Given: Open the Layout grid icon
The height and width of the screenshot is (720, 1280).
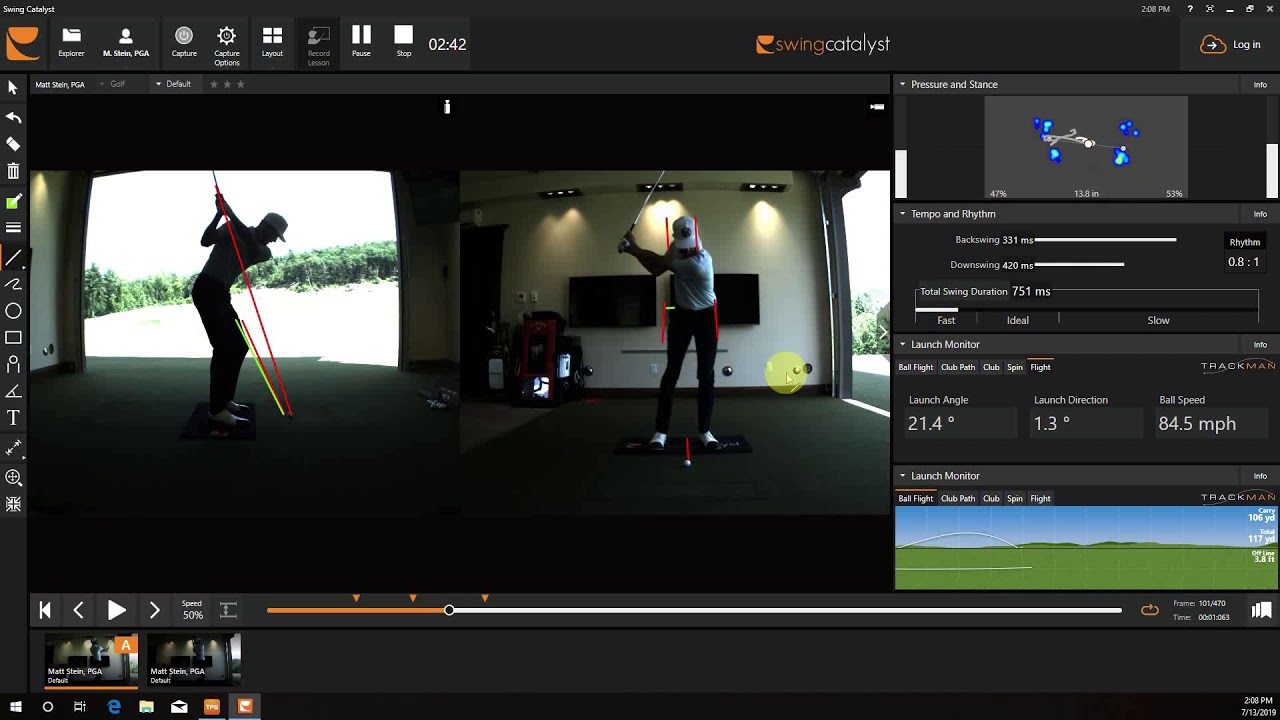Looking at the screenshot, I should click(272, 37).
